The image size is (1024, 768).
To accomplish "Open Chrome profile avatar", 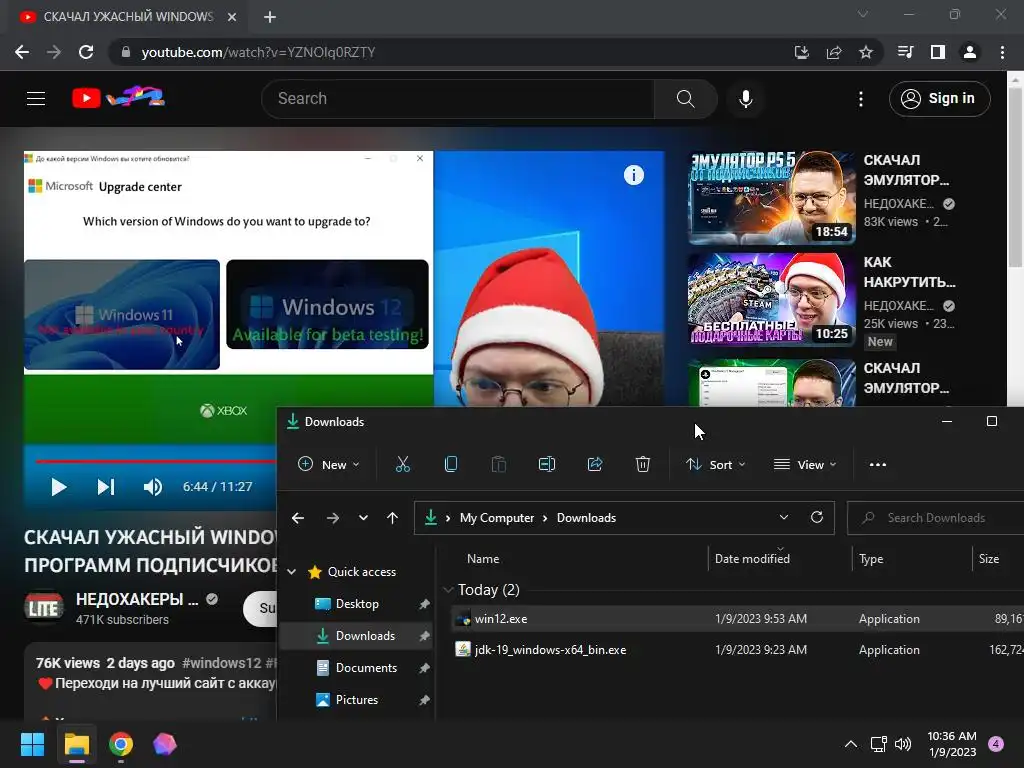I will tap(970, 52).
